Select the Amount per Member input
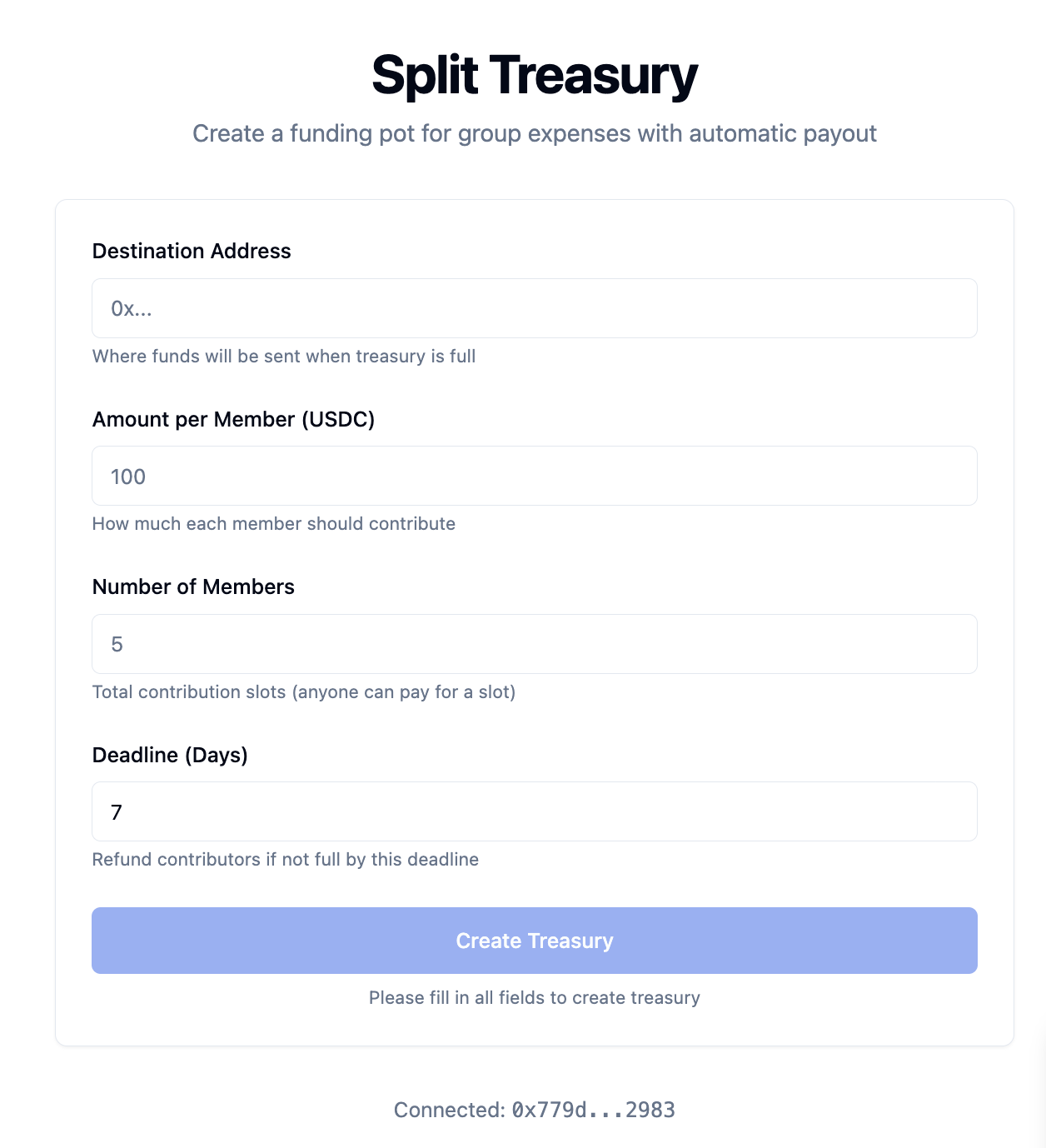 533,476
